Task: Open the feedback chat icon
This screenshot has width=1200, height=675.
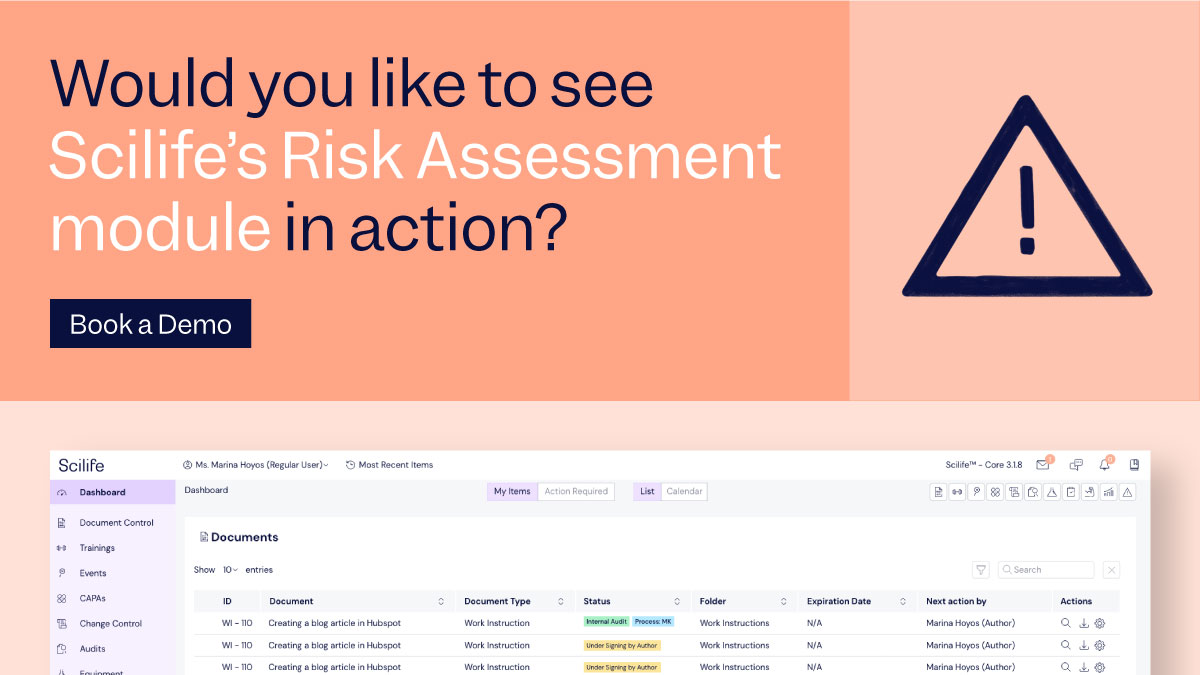Action: click(1076, 464)
